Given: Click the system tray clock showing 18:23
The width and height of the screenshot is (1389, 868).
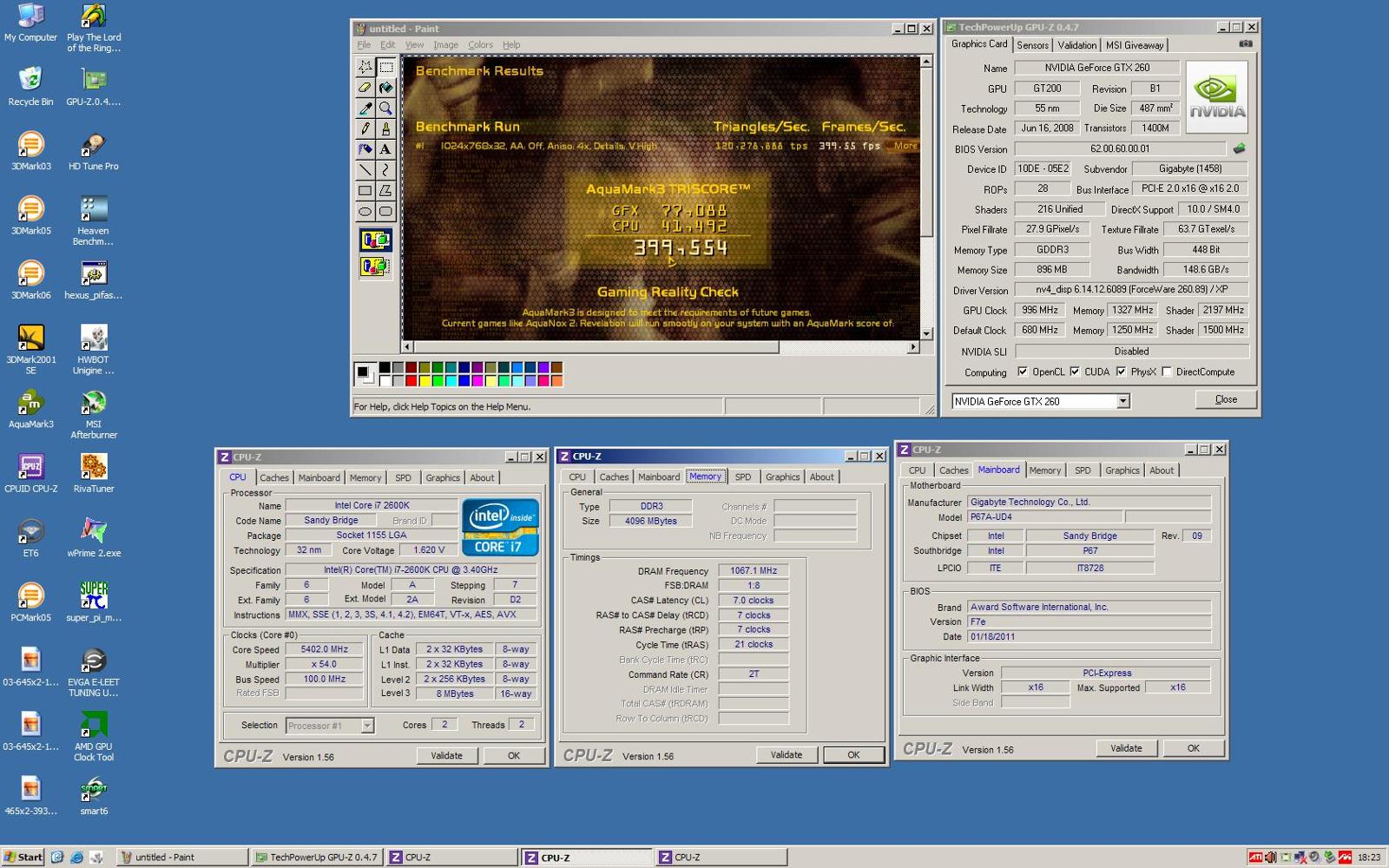Looking at the screenshot, I should pos(1369,857).
